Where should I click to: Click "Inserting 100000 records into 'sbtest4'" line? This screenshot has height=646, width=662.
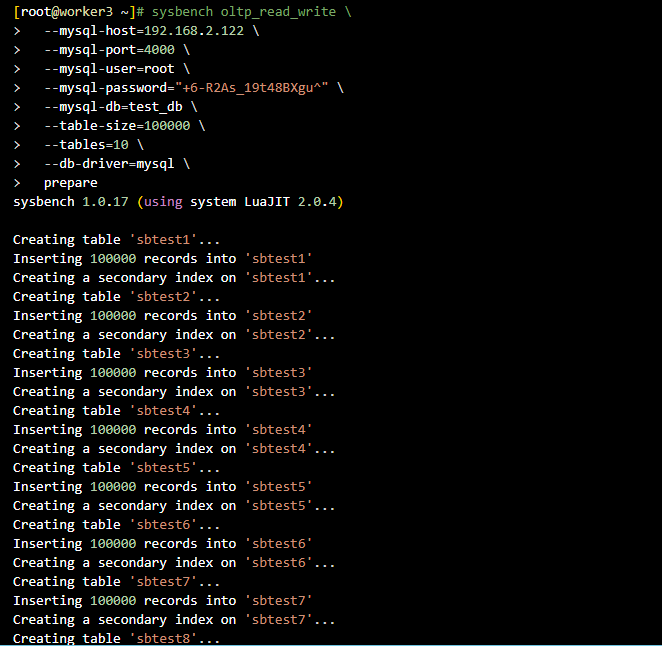point(163,430)
